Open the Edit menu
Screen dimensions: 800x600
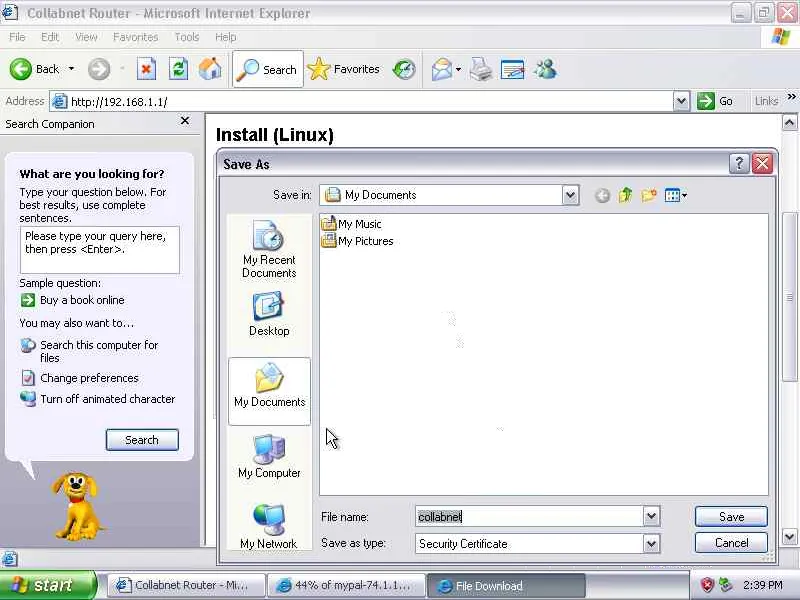click(x=49, y=37)
